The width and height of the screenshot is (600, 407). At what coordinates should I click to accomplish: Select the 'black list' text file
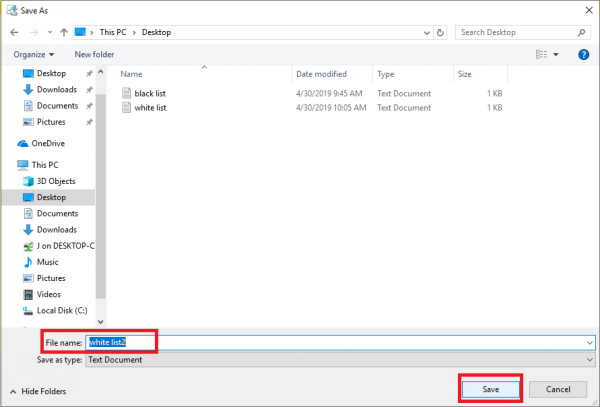[x=150, y=93]
